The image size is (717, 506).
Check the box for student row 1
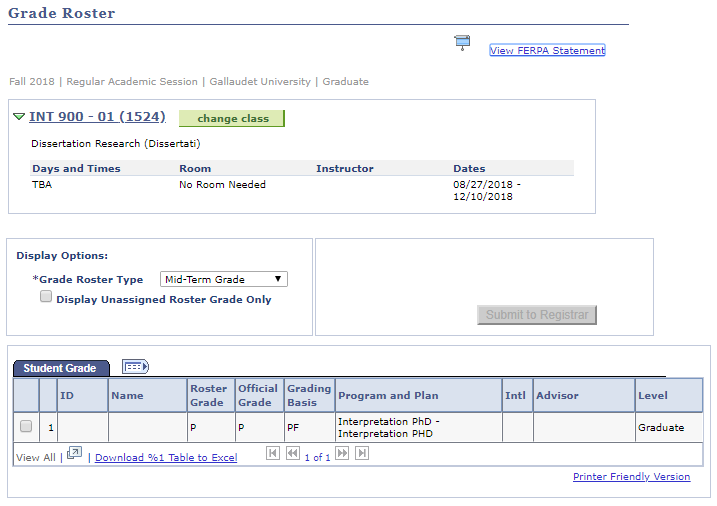(26, 427)
